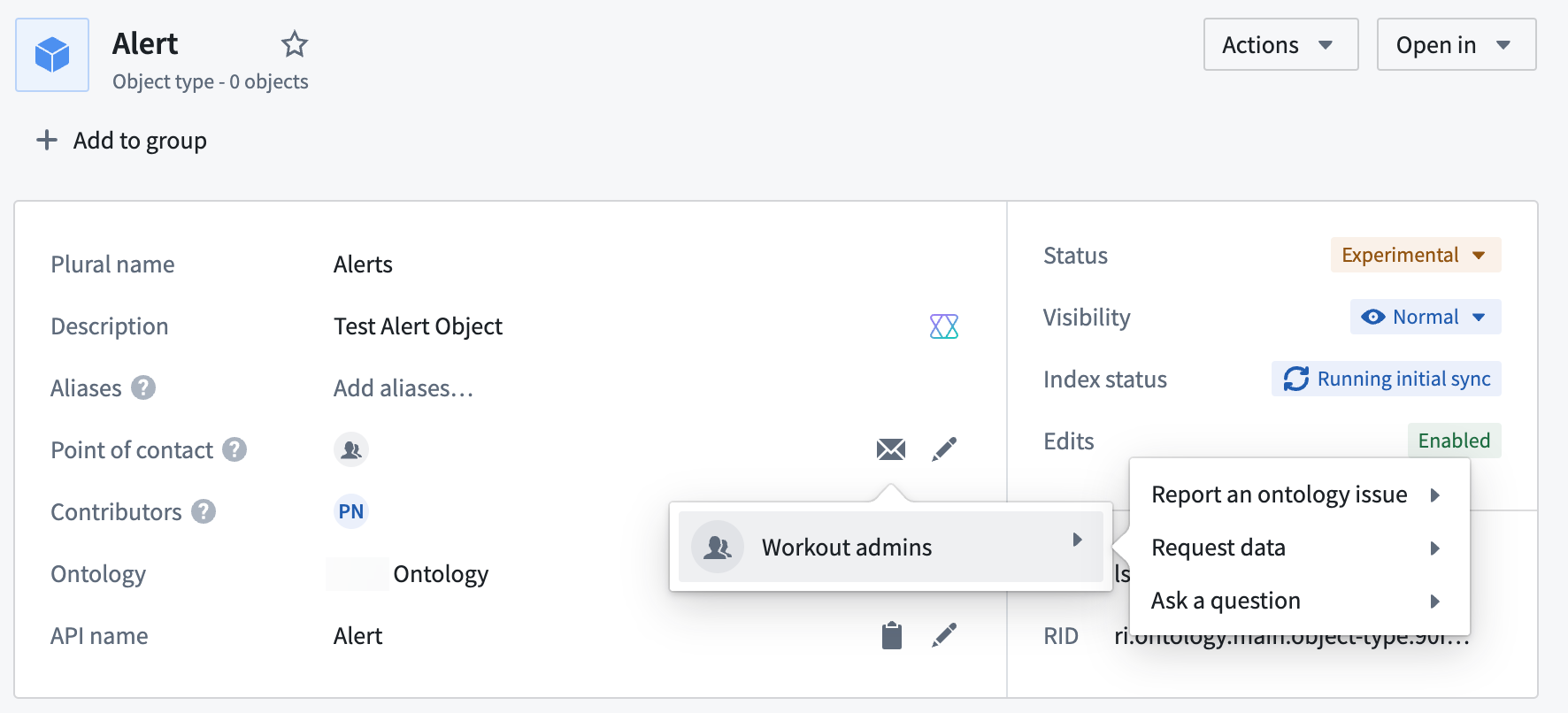Image resolution: width=1568 pixels, height=713 pixels.
Task: Edit API name with pencil icon
Action: tap(944, 635)
